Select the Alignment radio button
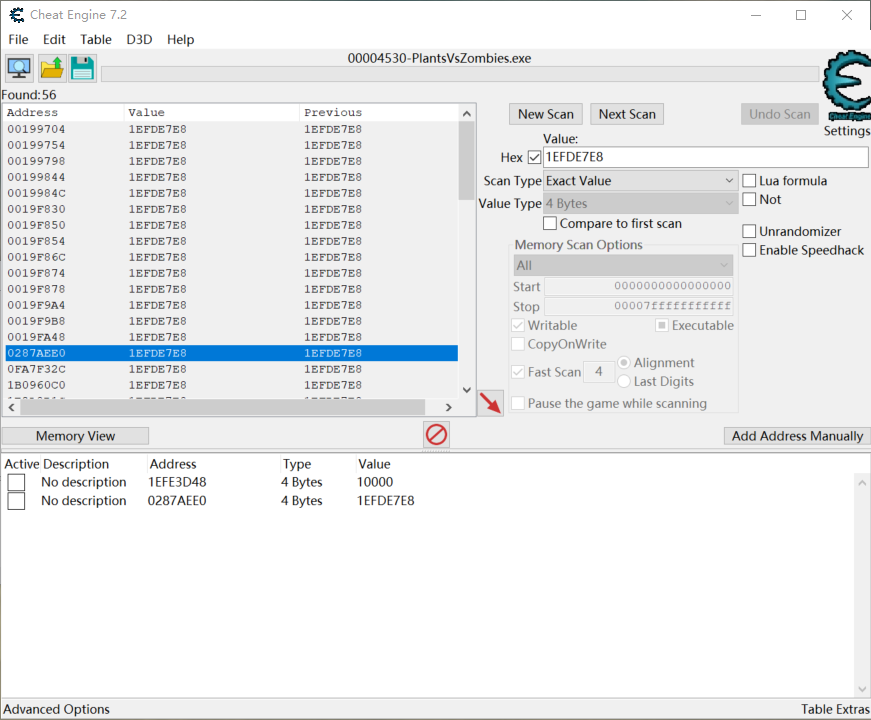871x720 pixels. (624, 363)
